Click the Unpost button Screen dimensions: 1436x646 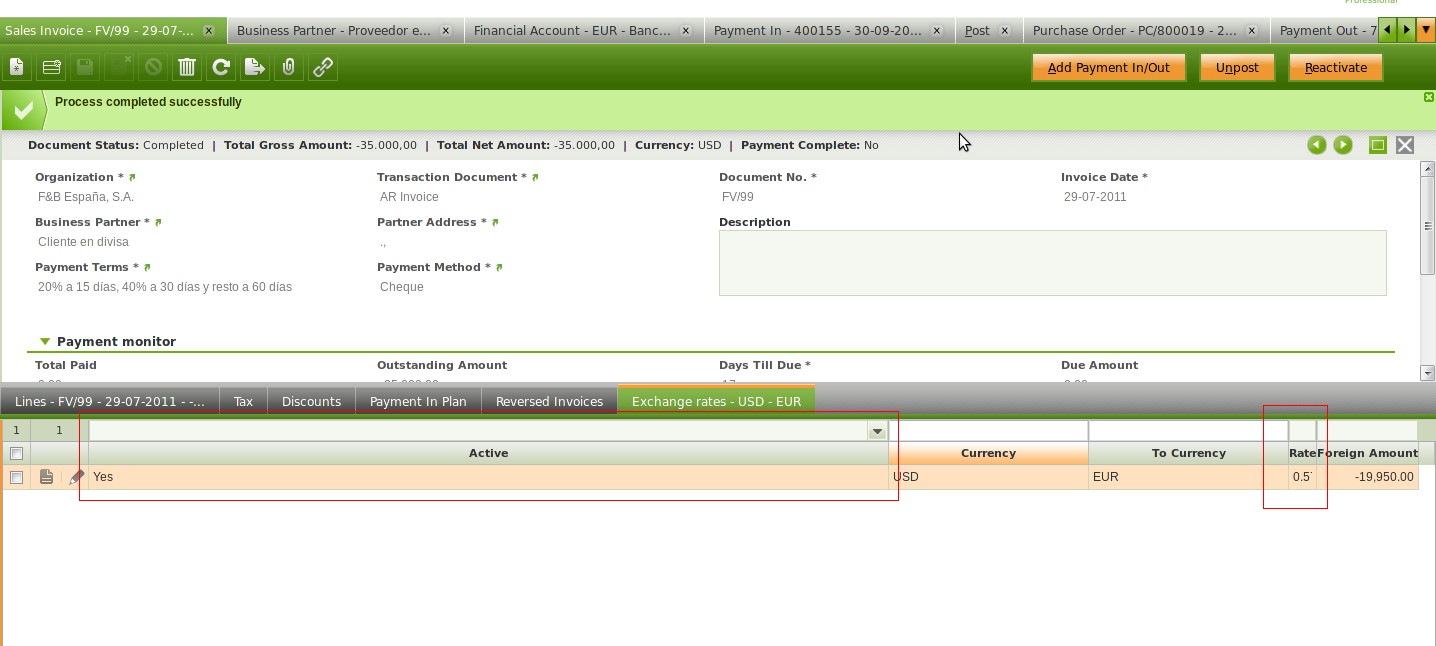1237,68
